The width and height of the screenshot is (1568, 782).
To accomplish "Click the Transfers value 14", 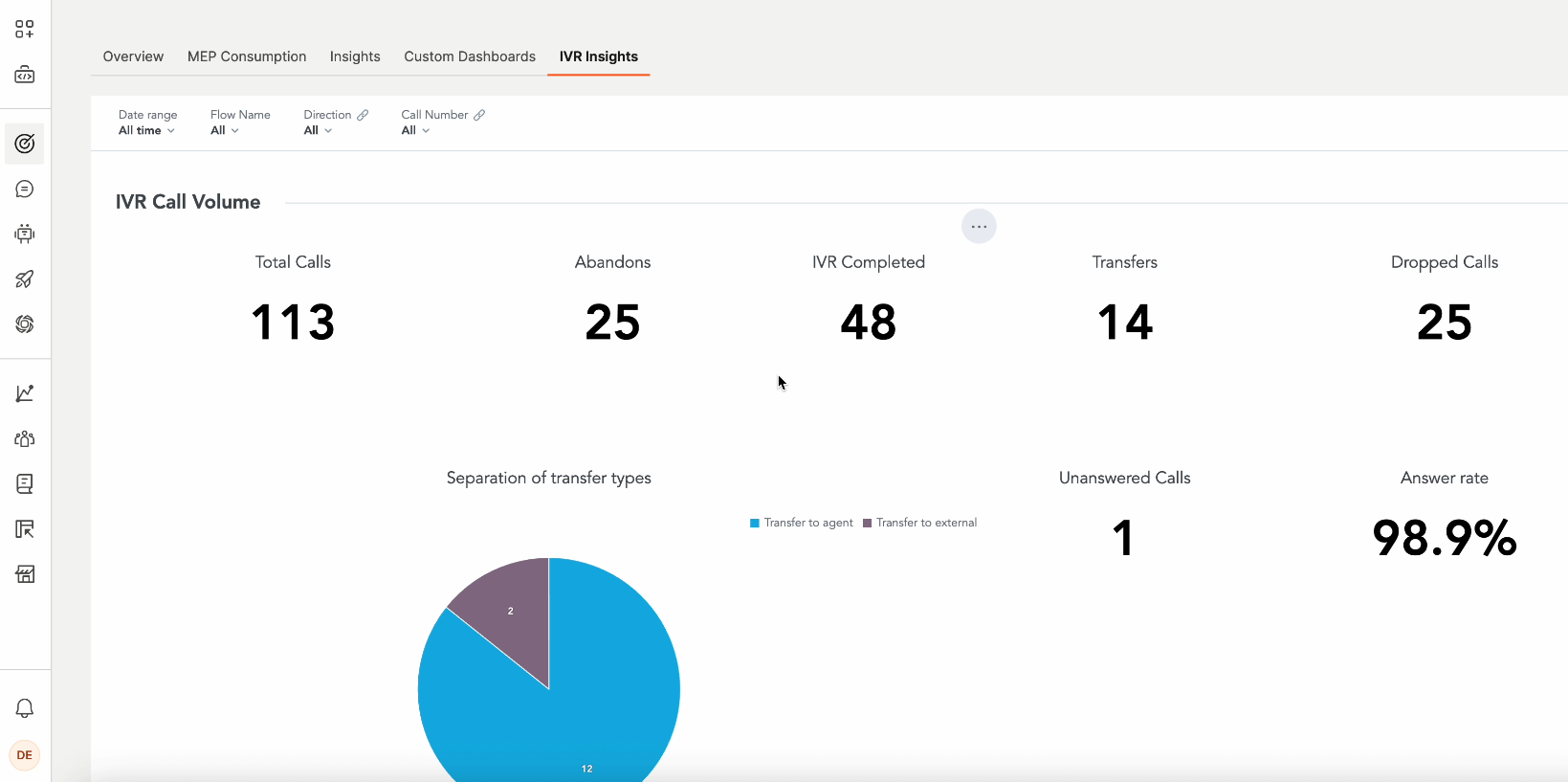I will (1125, 322).
